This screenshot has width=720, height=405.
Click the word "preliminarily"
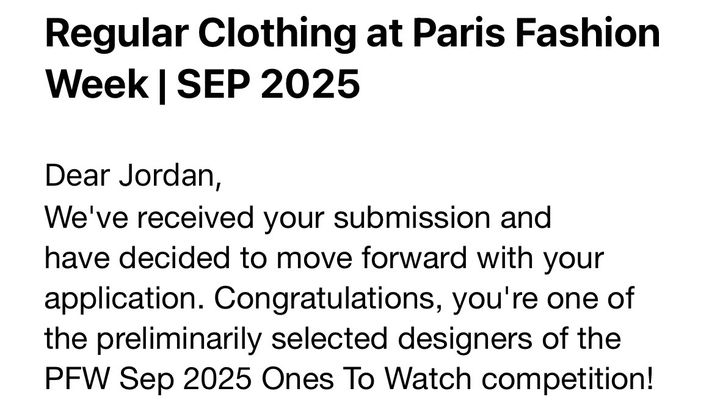click(x=179, y=340)
